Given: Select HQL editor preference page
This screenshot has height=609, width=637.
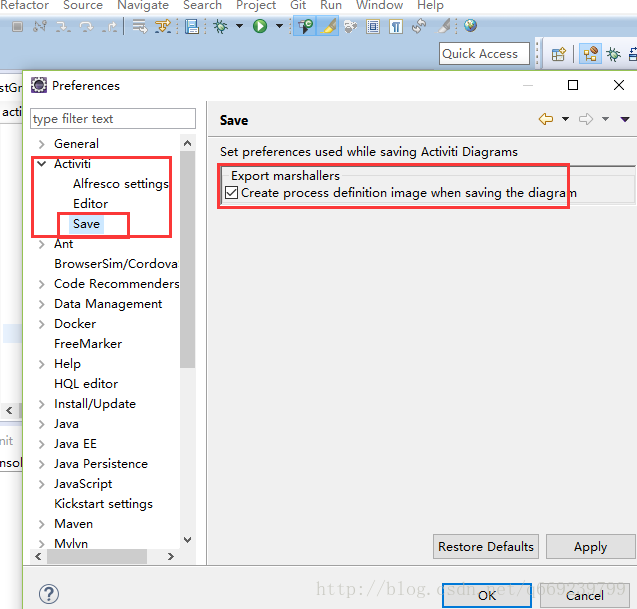Looking at the screenshot, I should pos(86,384).
